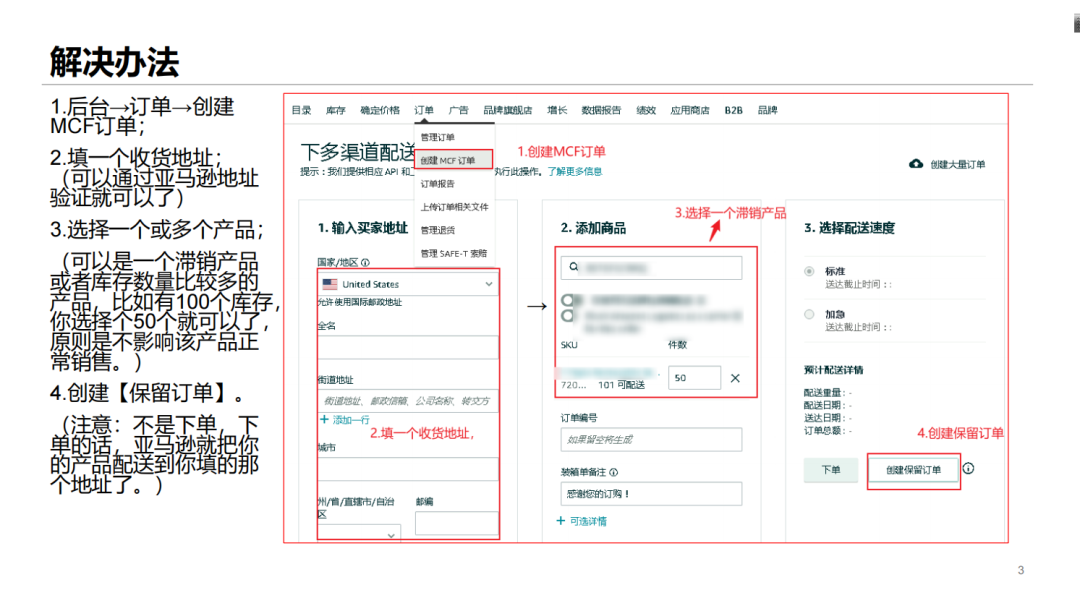Screen dimensions: 1080x611
Task: Select the first blurred product radio option
Action: pos(568,300)
